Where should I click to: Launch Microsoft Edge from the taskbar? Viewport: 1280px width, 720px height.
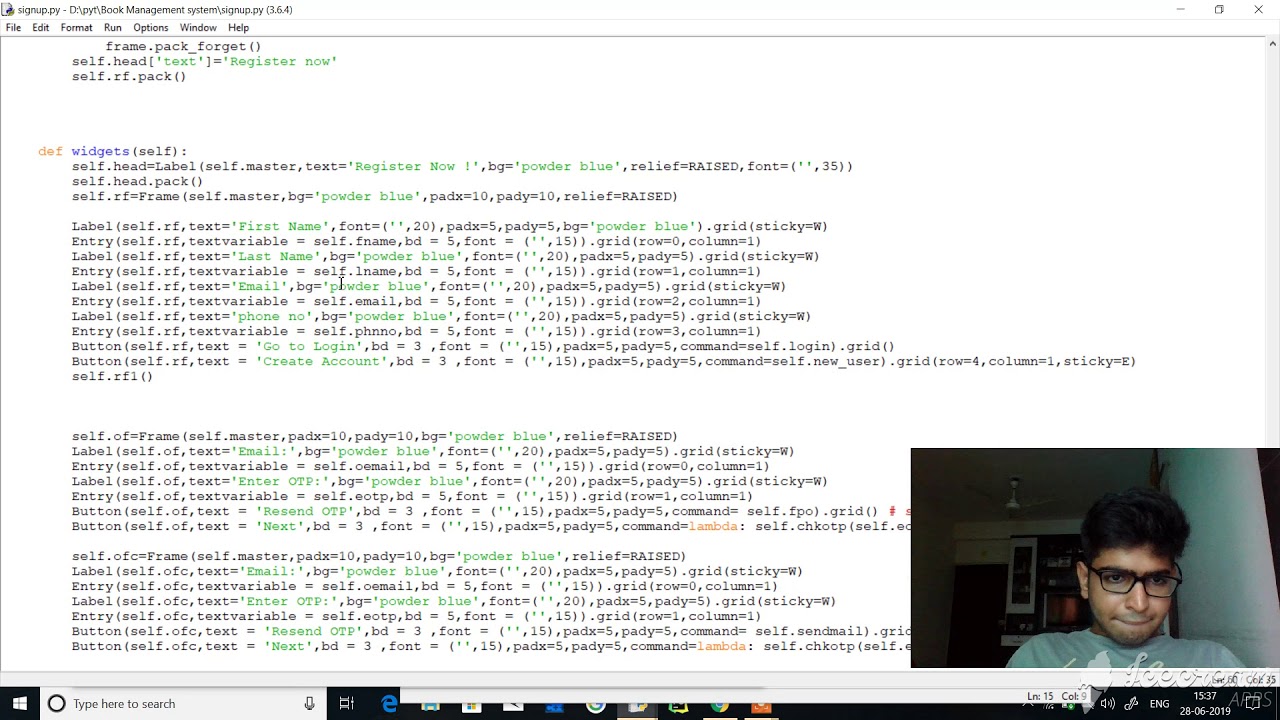click(x=389, y=704)
